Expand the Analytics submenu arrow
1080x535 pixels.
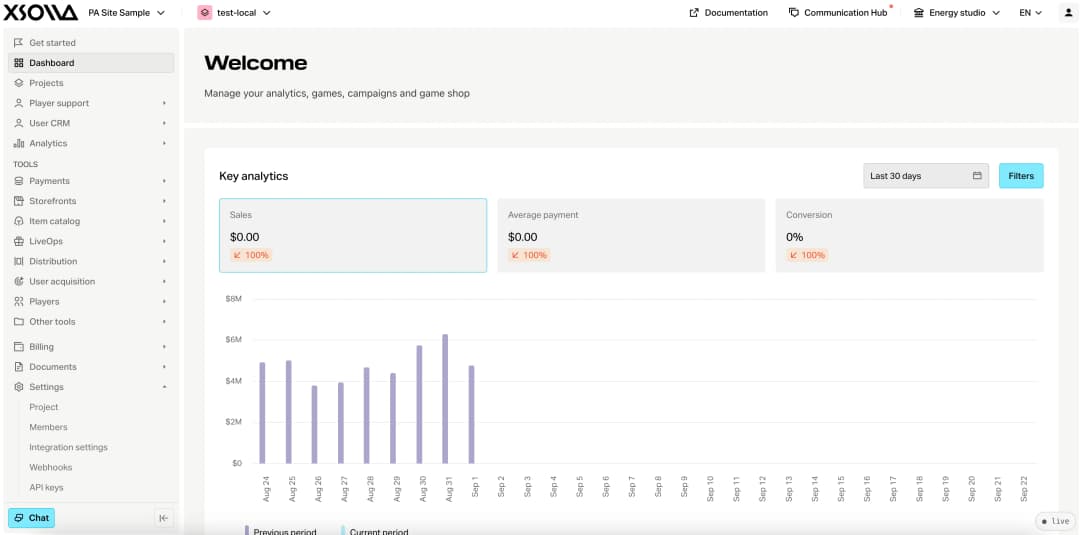165,143
